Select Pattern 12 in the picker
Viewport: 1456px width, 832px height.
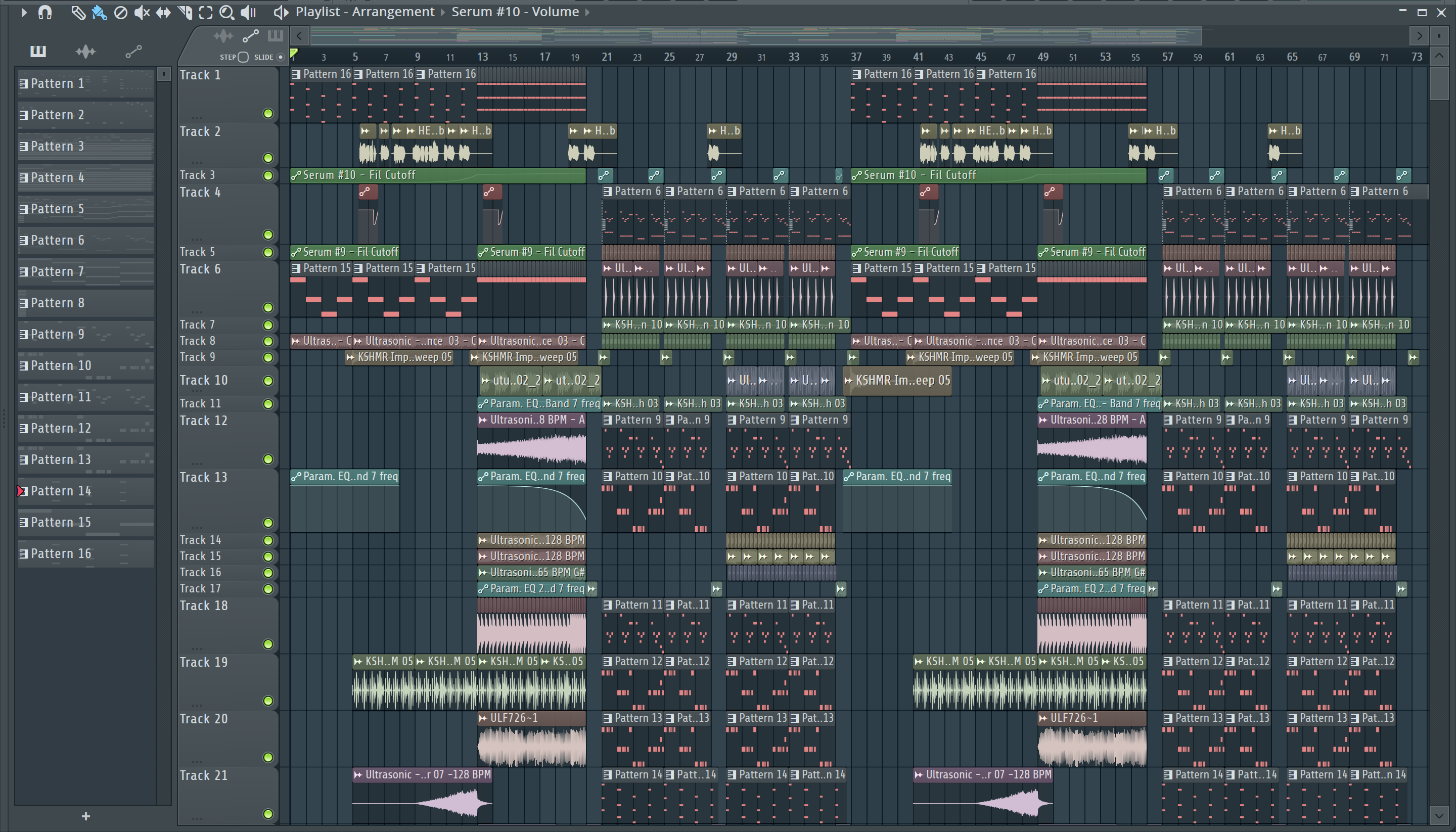86,429
